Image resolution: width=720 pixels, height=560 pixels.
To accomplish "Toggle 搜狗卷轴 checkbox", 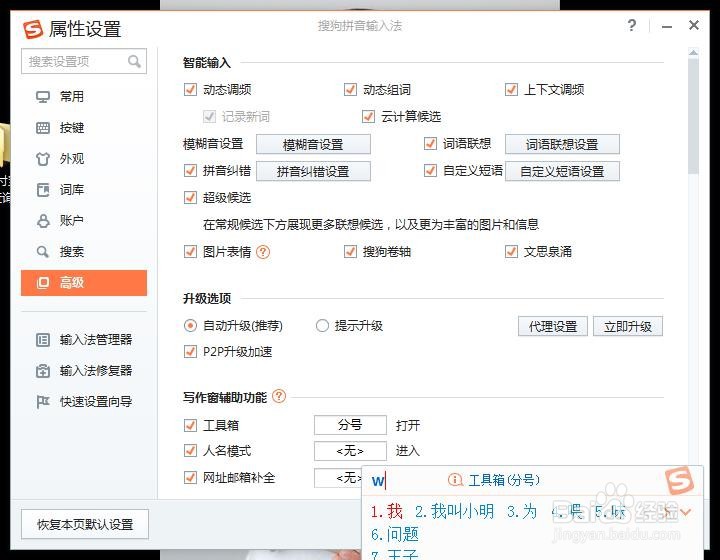I will pos(350,252).
